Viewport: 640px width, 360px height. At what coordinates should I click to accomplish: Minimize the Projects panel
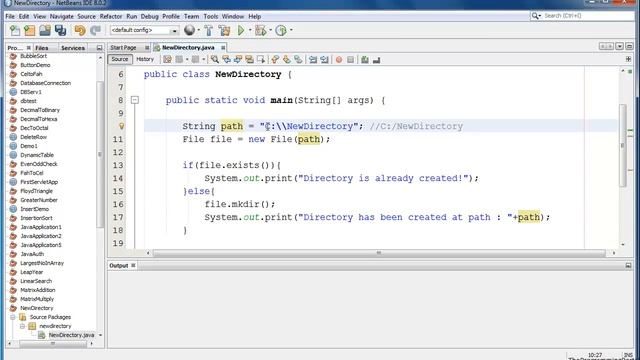tap(99, 48)
